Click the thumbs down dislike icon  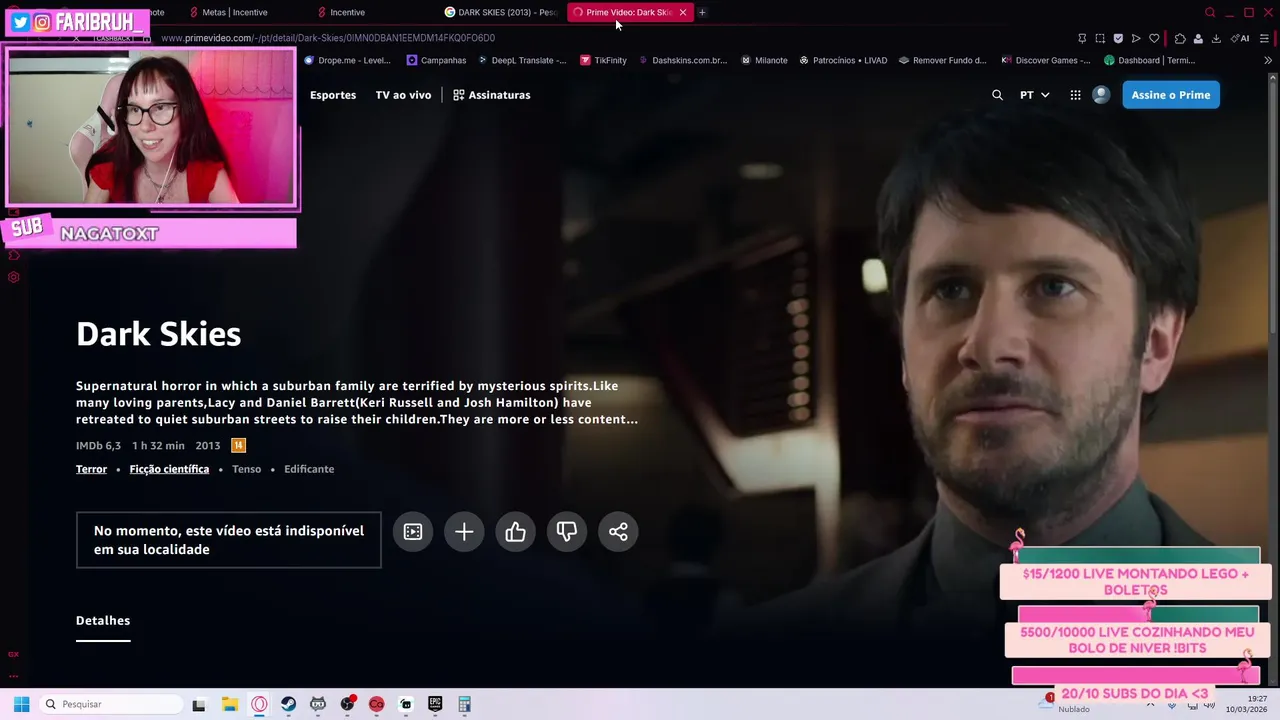(567, 532)
